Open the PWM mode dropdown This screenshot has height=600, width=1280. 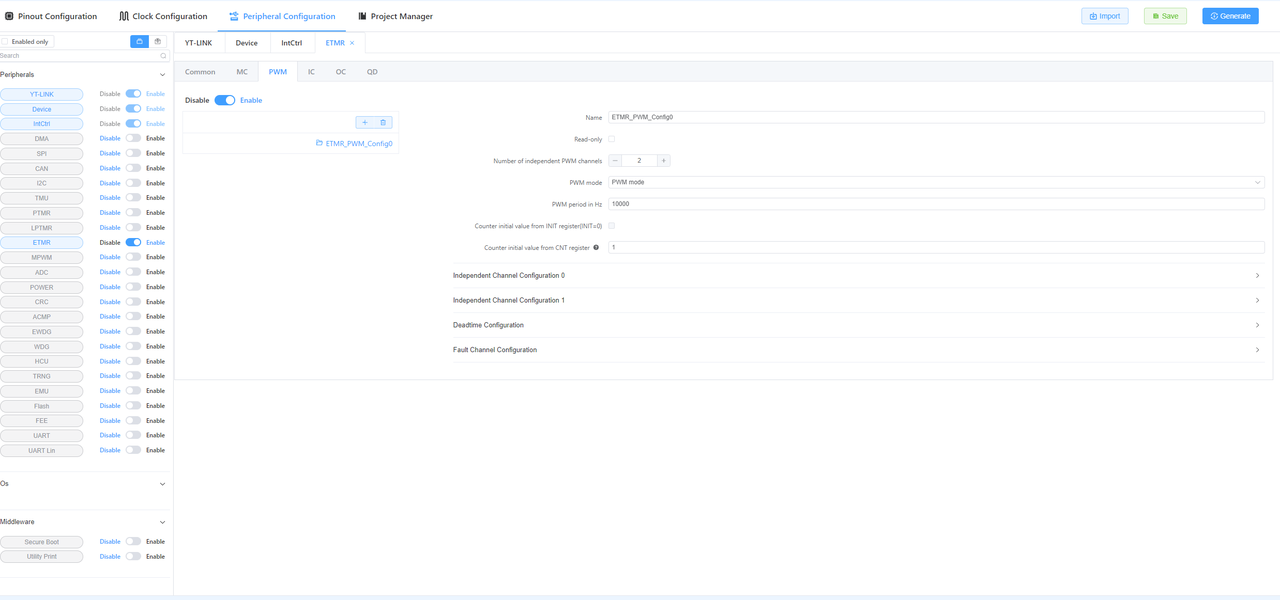pyautogui.click(x=935, y=182)
